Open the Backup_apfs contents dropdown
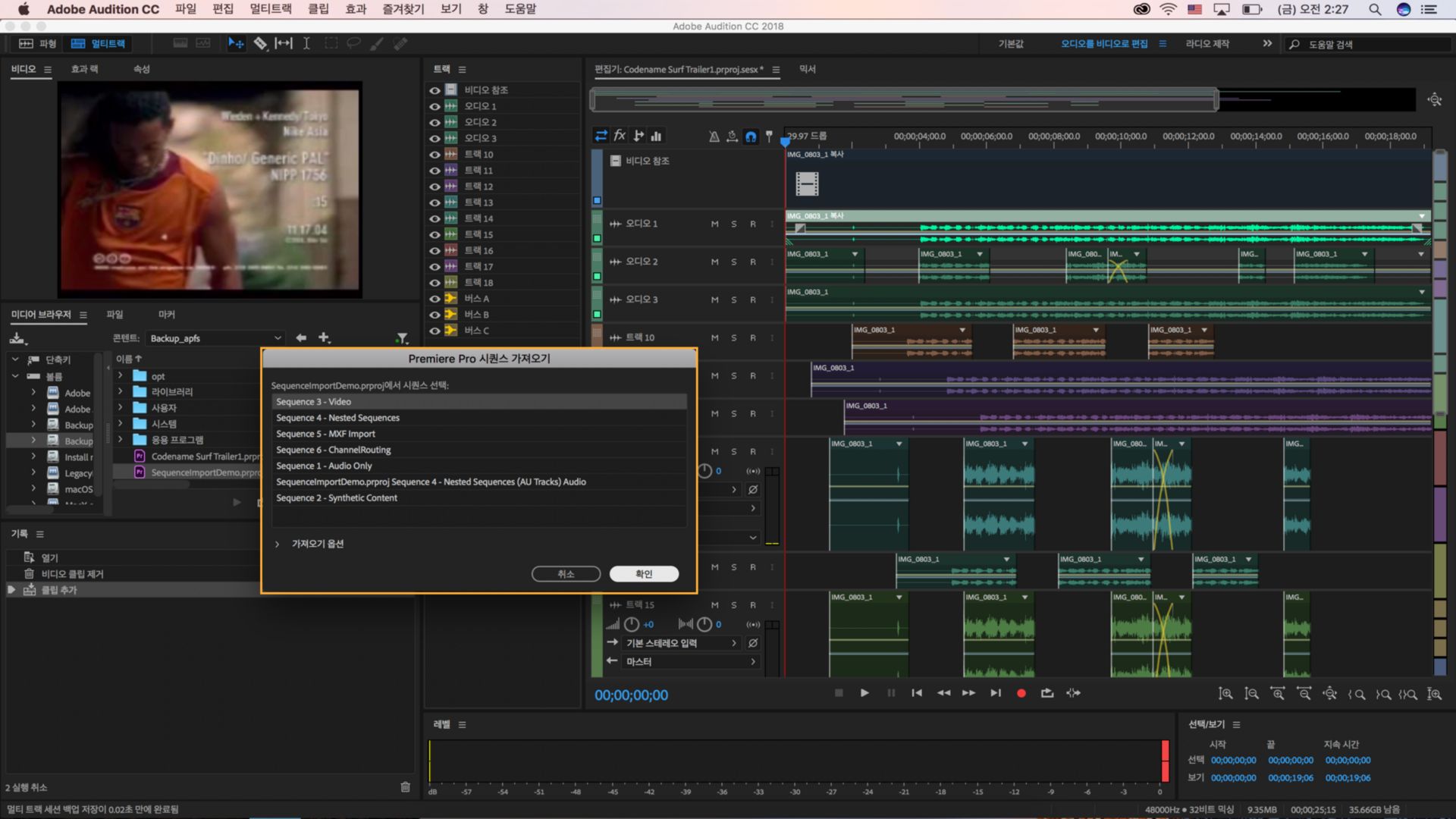Screen dimensions: 1456x819 215,338
